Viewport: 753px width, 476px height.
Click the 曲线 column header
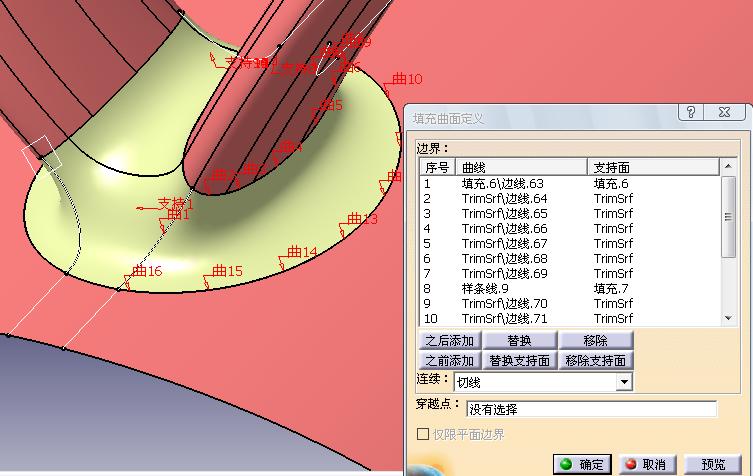pos(521,167)
